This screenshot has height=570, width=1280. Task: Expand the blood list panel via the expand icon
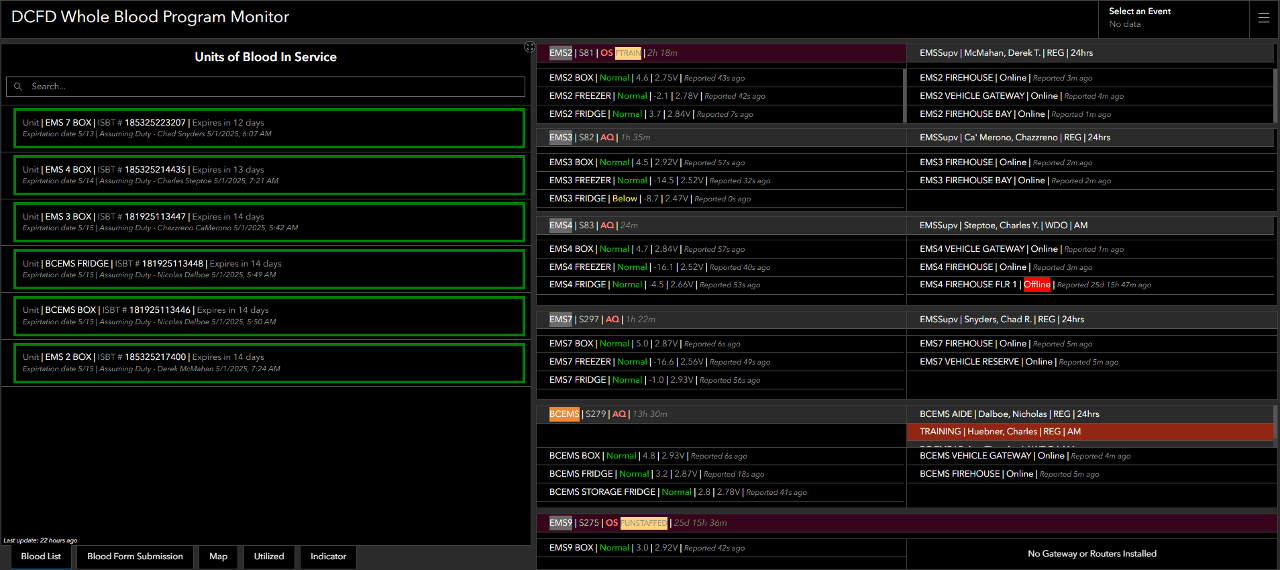pyautogui.click(x=529, y=47)
